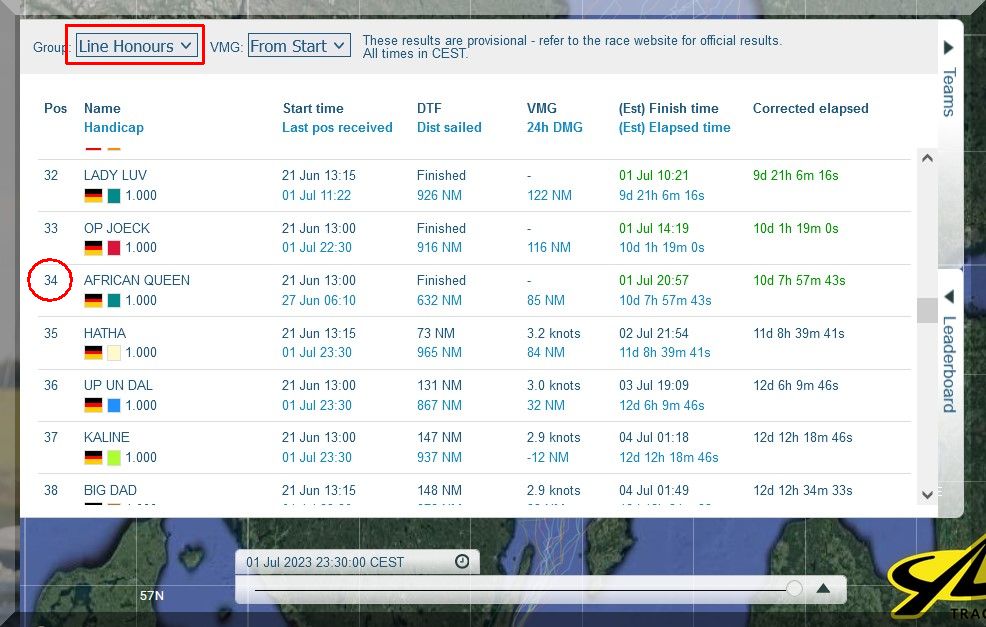Click the red colour swatch for OP JOECK
Image resolution: width=986 pixels, height=627 pixels.
(x=114, y=248)
